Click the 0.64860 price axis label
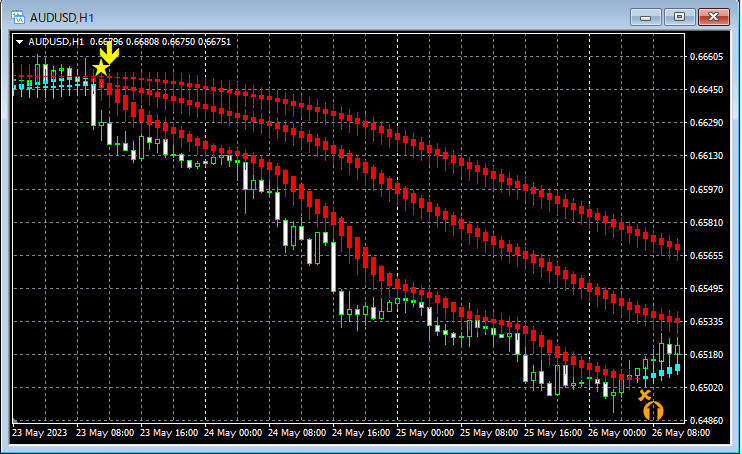Viewport: 742px width, 454px height. click(x=707, y=420)
